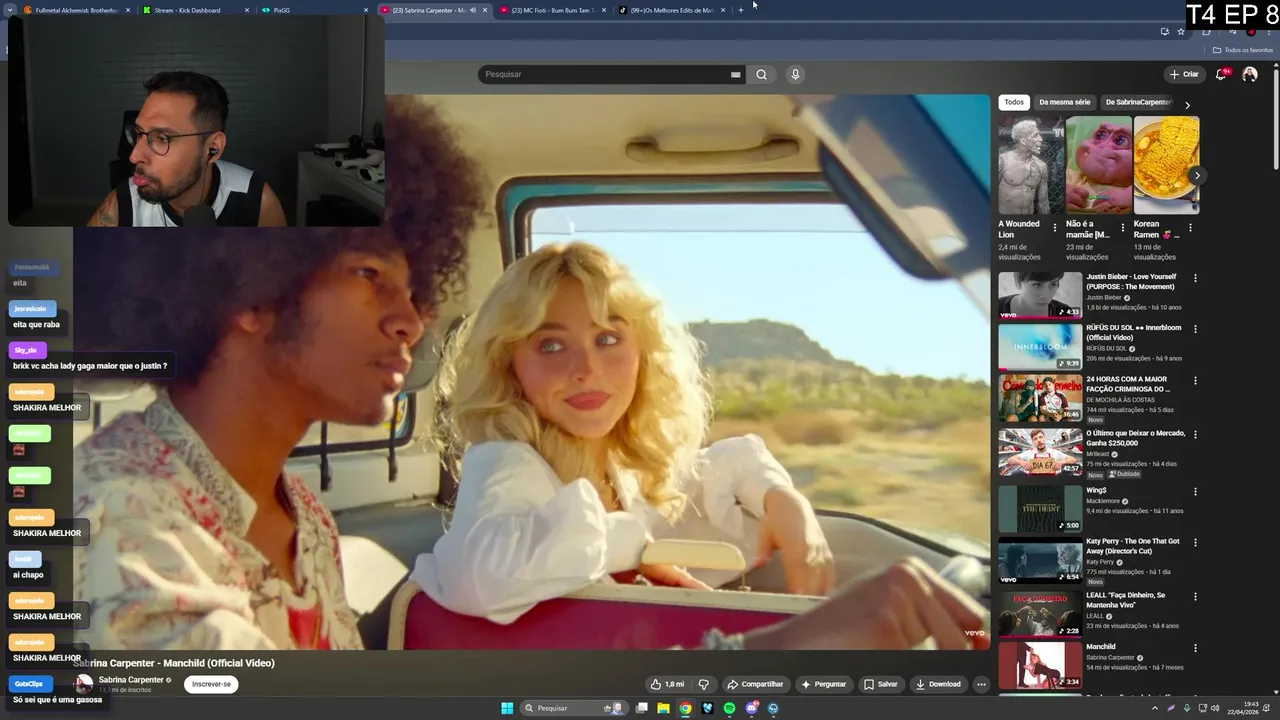
Task: Open LEALL 'Faça Dinheiro' video title
Action: pyautogui.click(x=1125, y=599)
